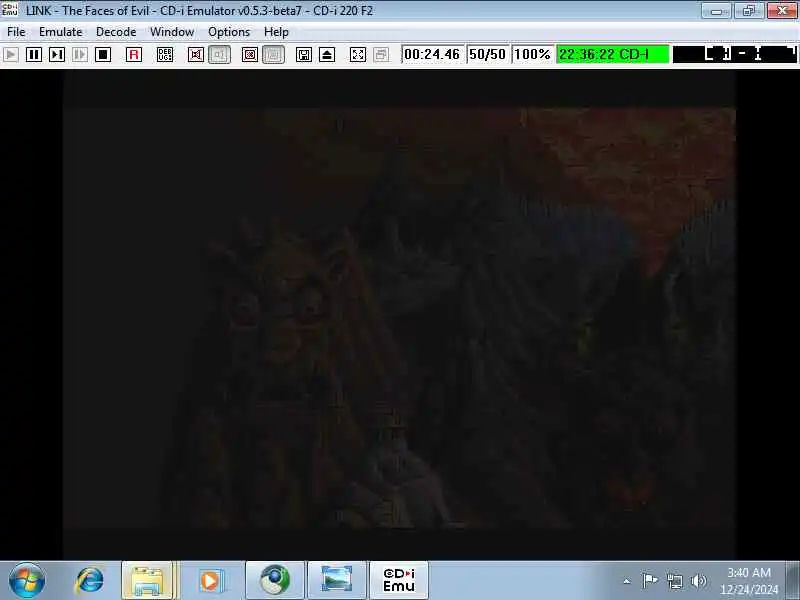Viewport: 800px width, 600px height.
Task: Toggle the pressed gray screen icon
Action: point(273,55)
